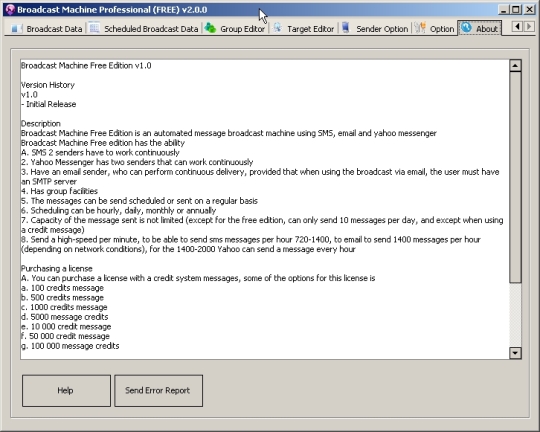Click the 'A. SMS 2 senders' line

(100, 152)
